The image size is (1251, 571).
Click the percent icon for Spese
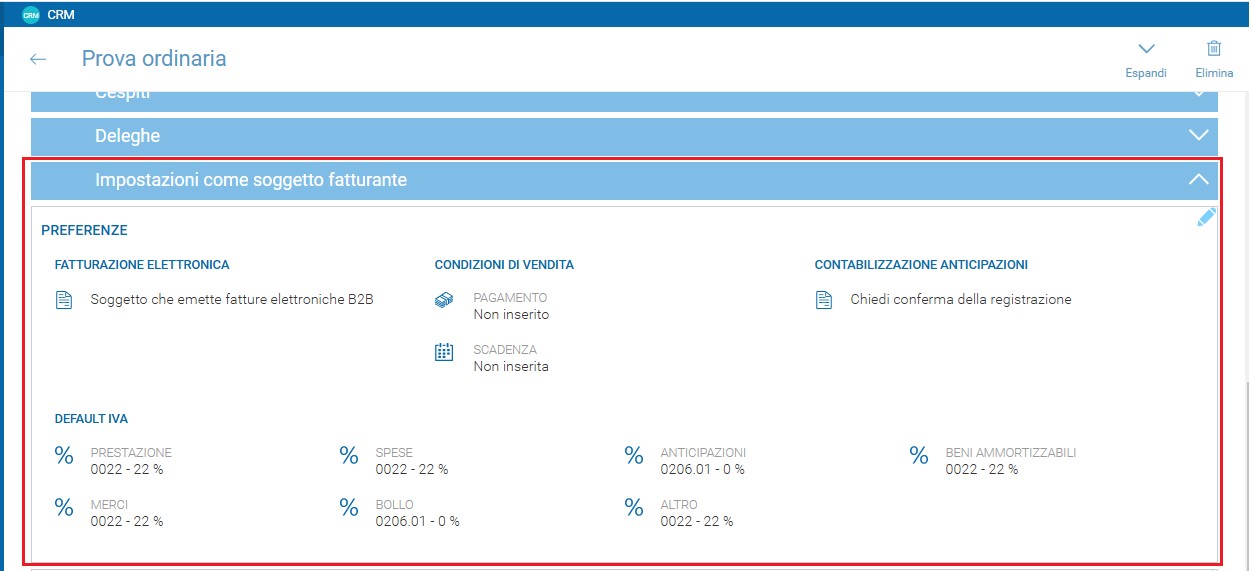[349, 456]
